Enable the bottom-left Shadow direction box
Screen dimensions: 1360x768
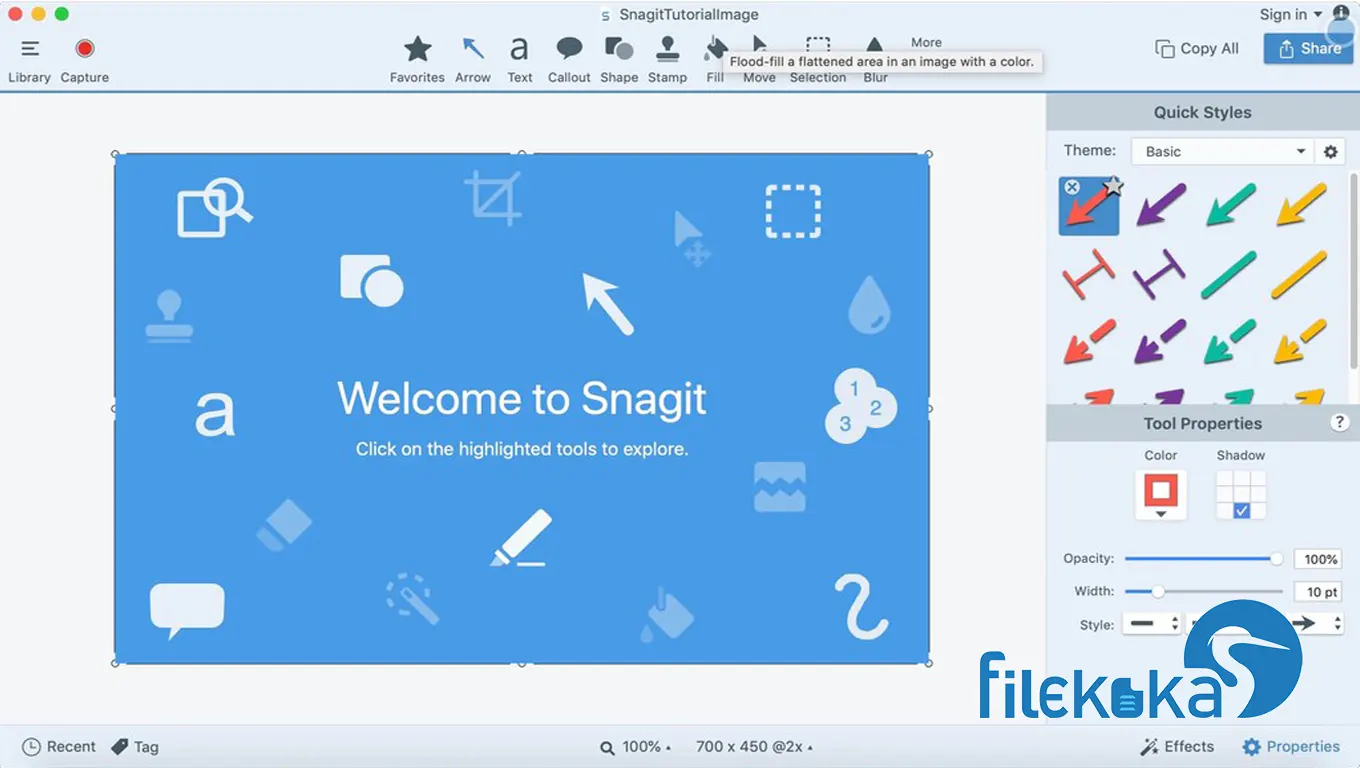pos(1225,511)
